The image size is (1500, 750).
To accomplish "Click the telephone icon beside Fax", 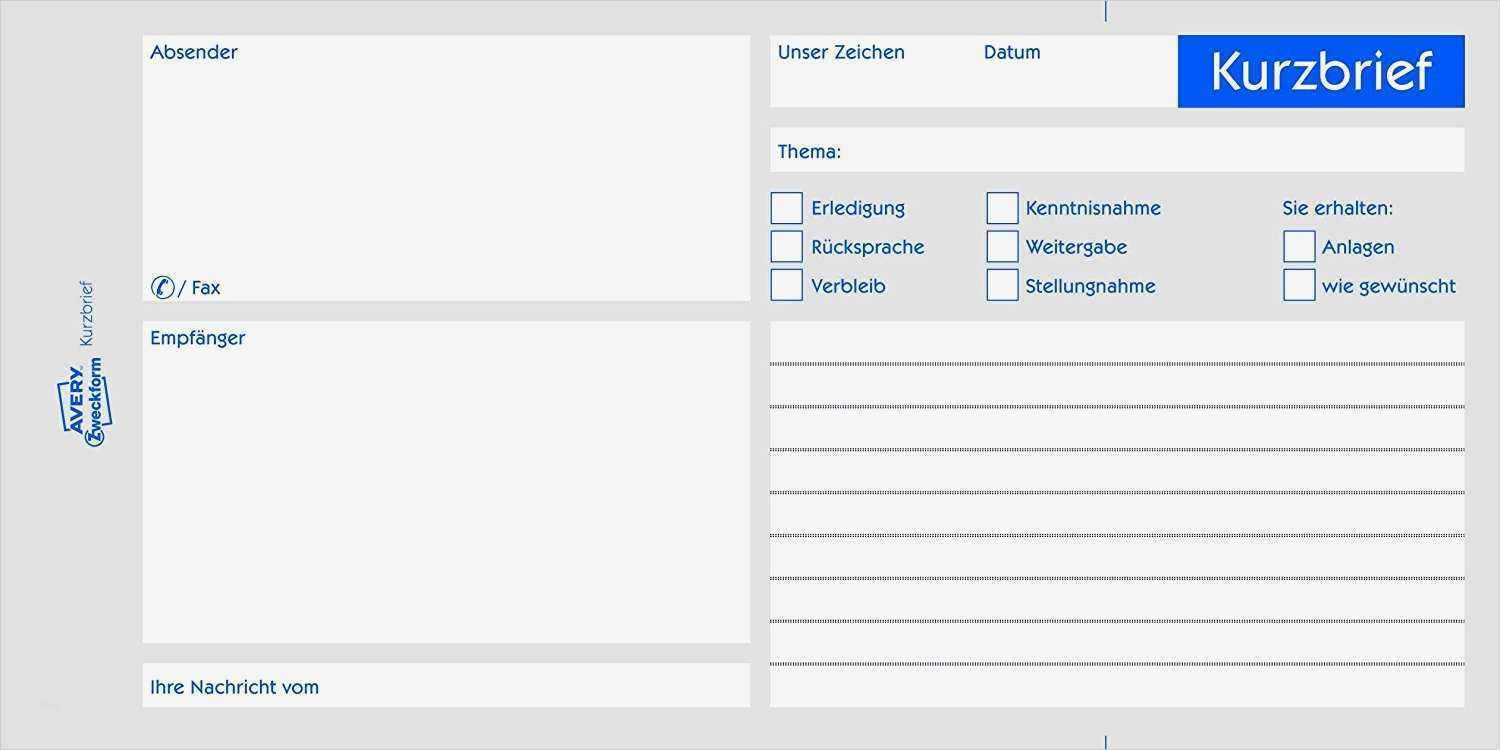I will (162, 287).
